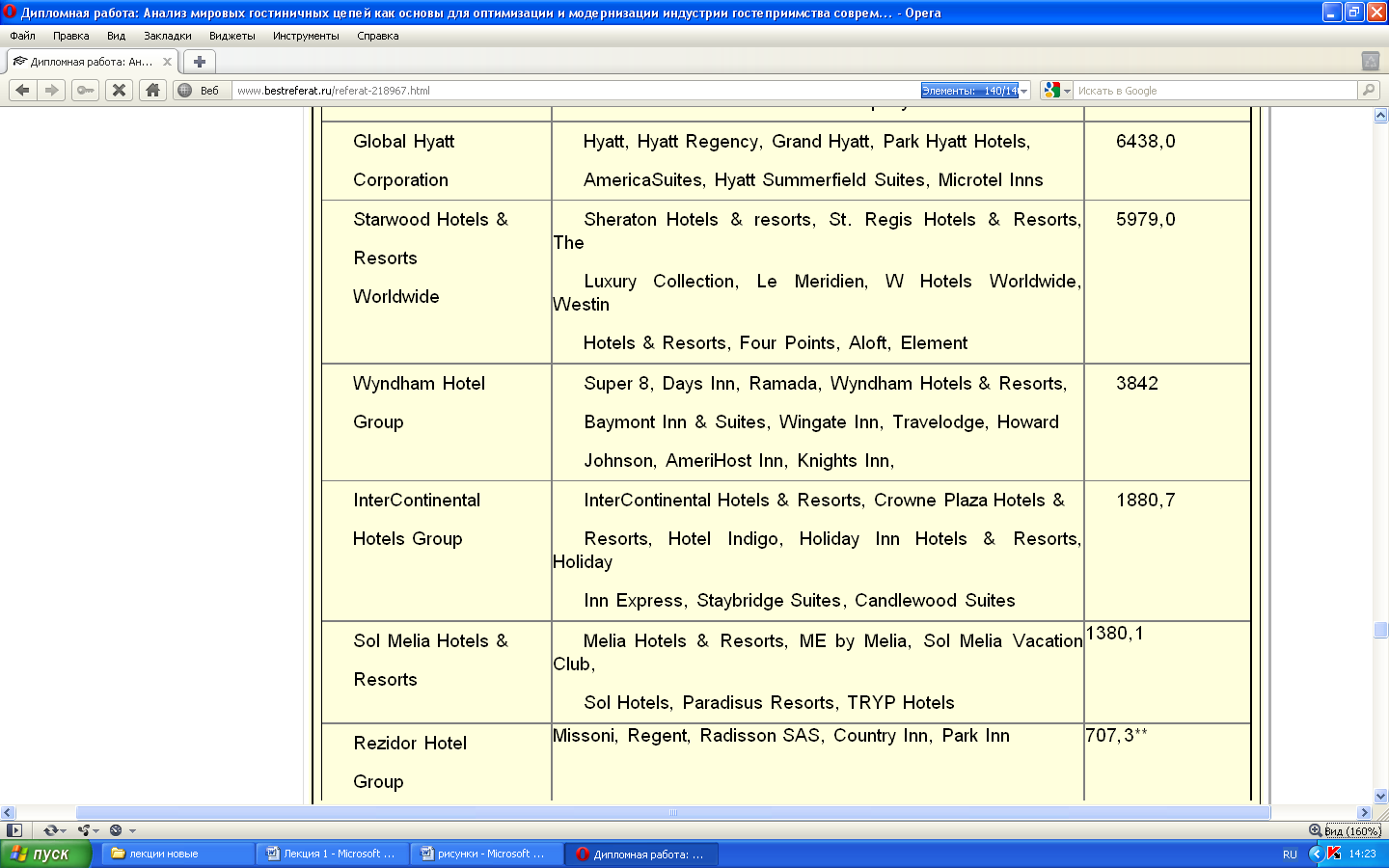The image size is (1389, 868).
Task: Expand hidden tray icons arrow
Action: coord(1316,854)
